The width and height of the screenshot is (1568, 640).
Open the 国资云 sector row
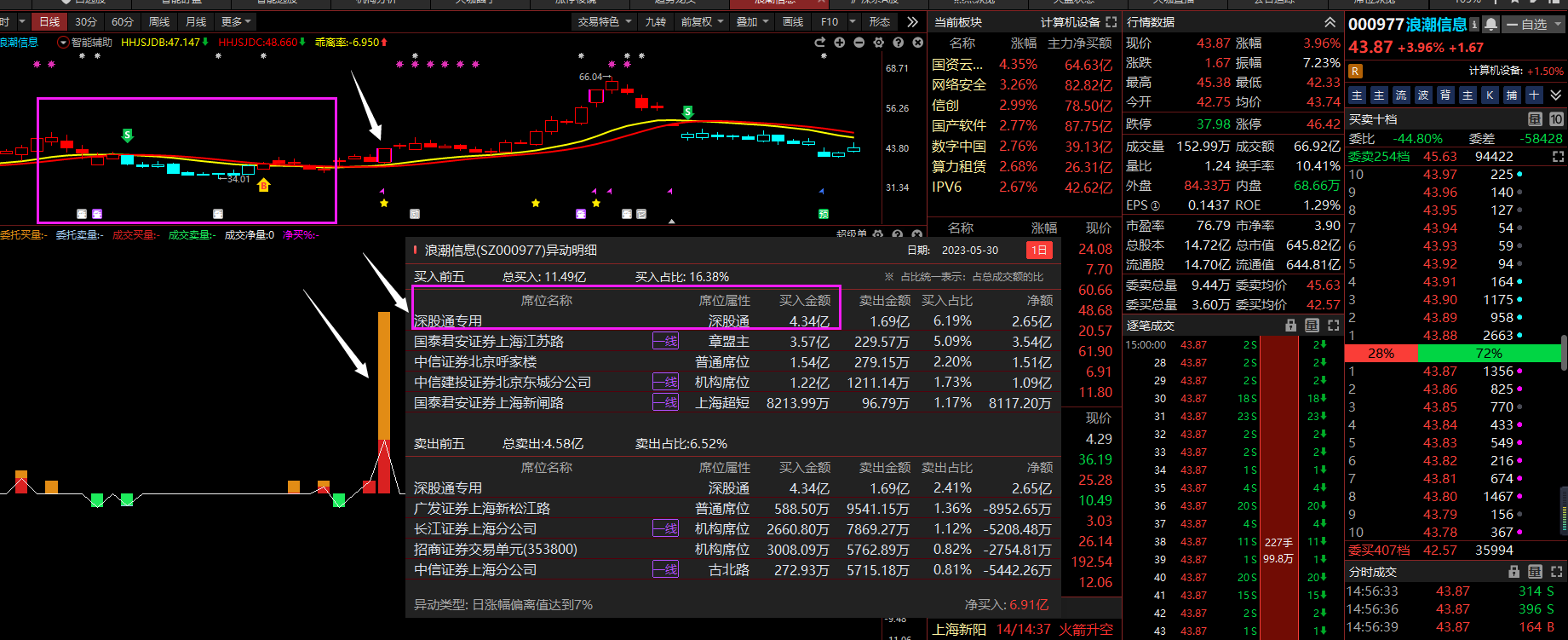point(1022,65)
